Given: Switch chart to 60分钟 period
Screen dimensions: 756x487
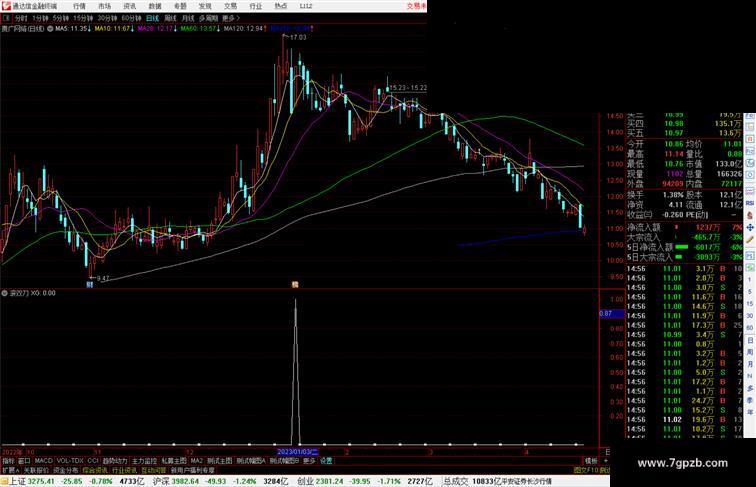Looking at the screenshot, I should coord(131,18).
